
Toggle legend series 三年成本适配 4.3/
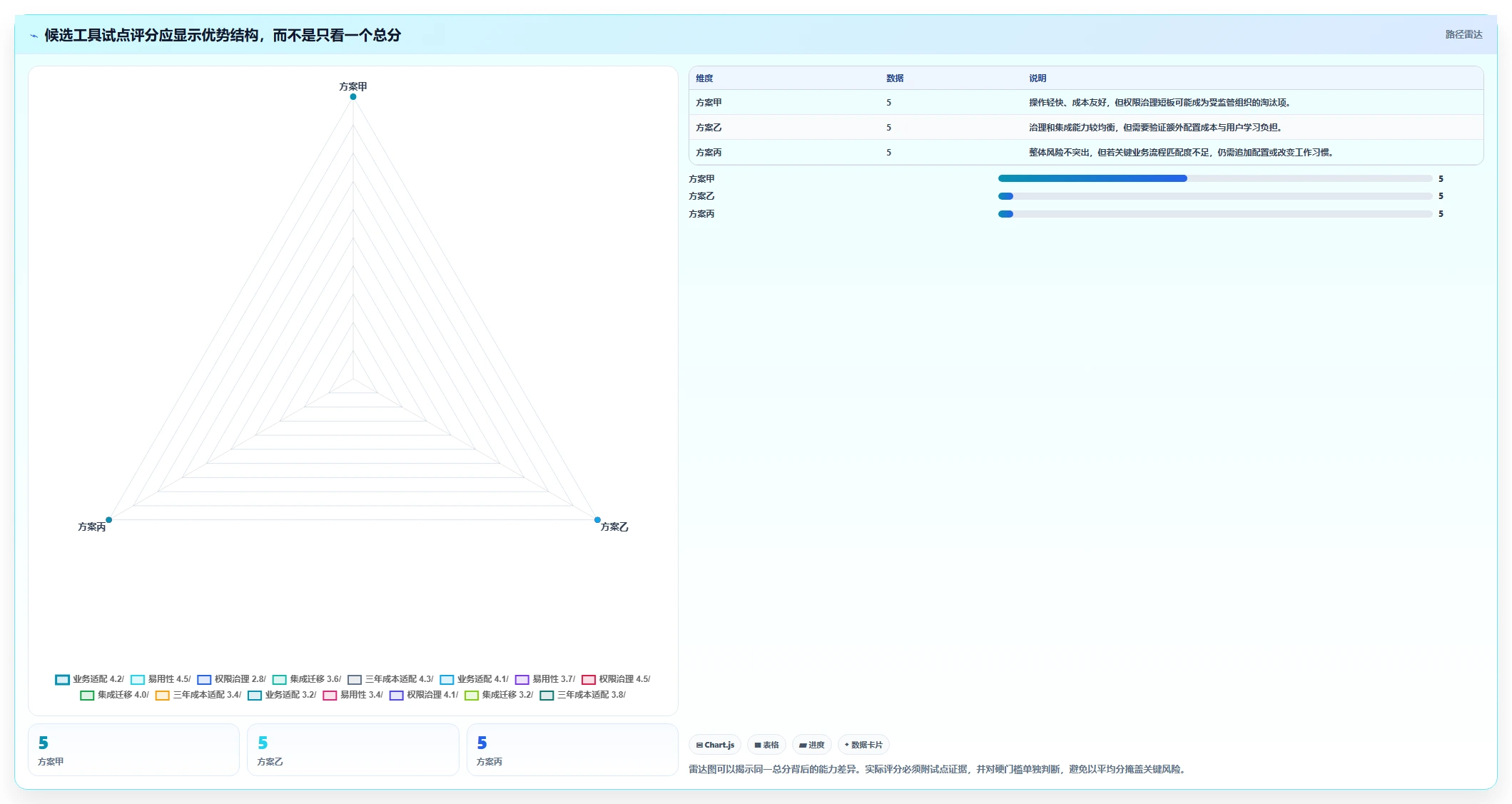(x=390, y=679)
